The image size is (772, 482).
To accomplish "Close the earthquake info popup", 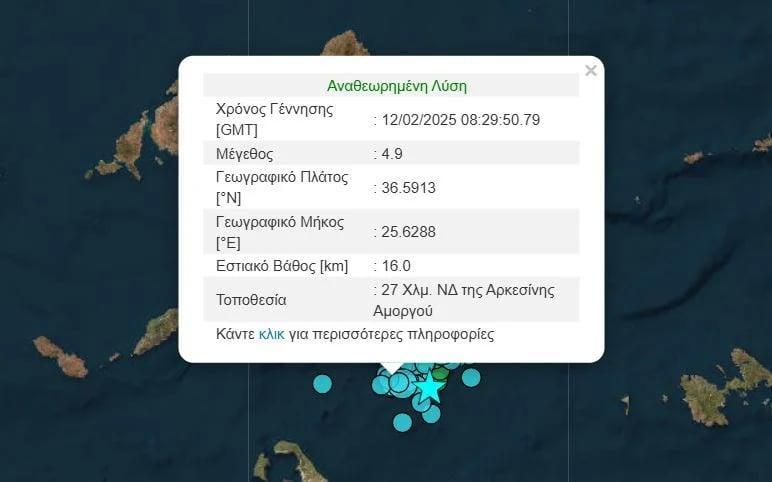I will [x=590, y=71].
